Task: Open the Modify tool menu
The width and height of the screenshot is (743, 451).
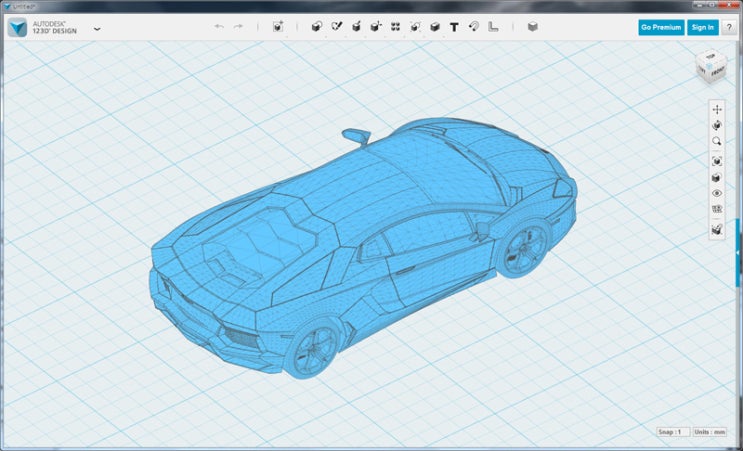Action: point(376,27)
